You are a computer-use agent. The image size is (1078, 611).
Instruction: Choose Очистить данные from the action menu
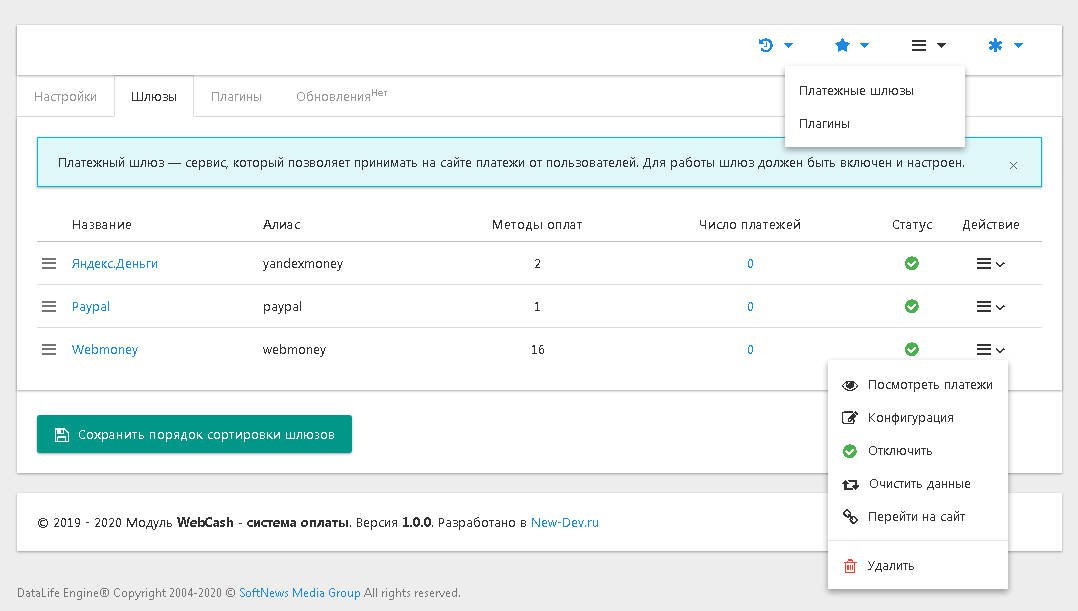pyautogui.click(x=918, y=484)
